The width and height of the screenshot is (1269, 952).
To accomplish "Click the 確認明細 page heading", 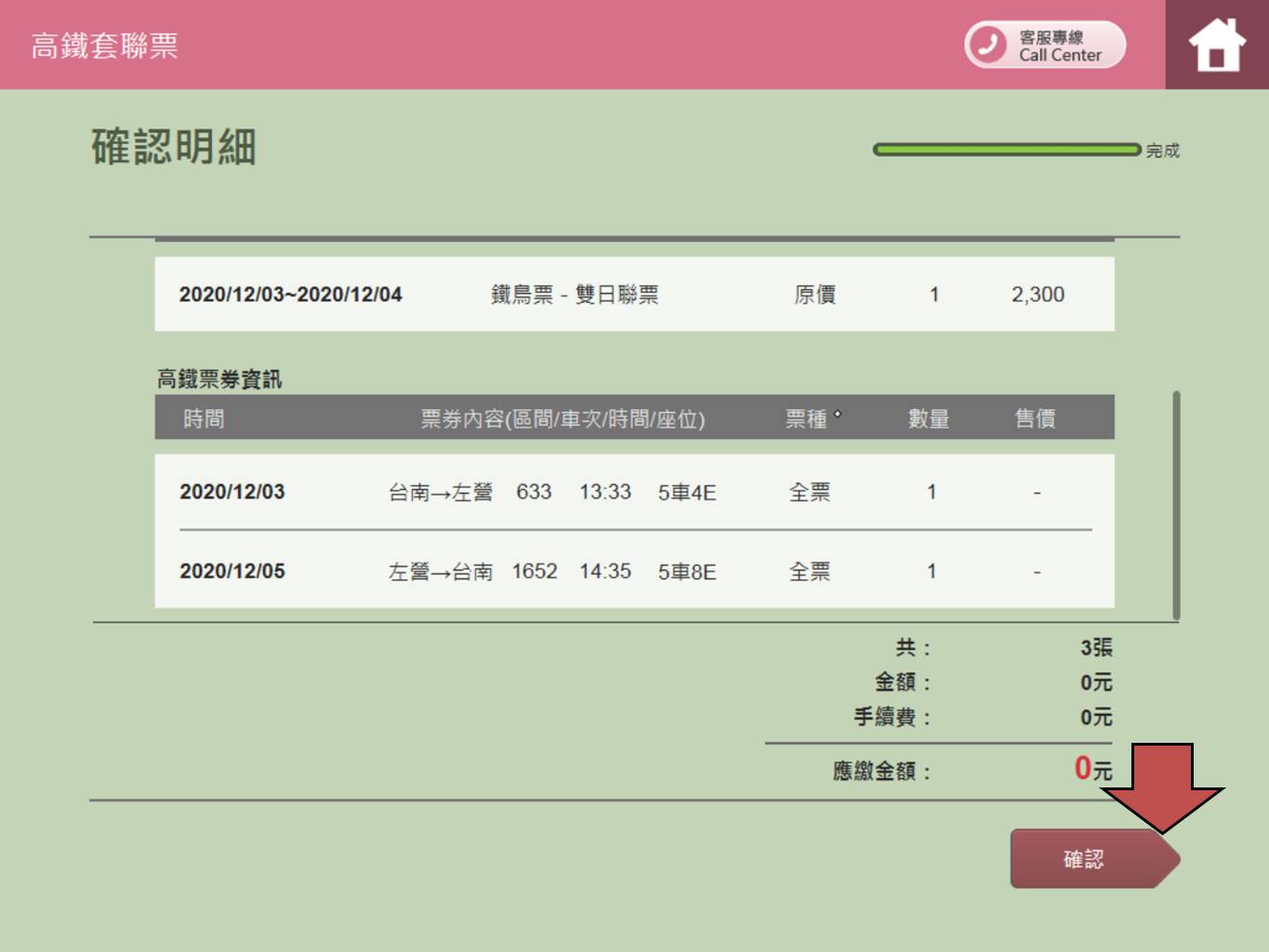I will [x=173, y=147].
